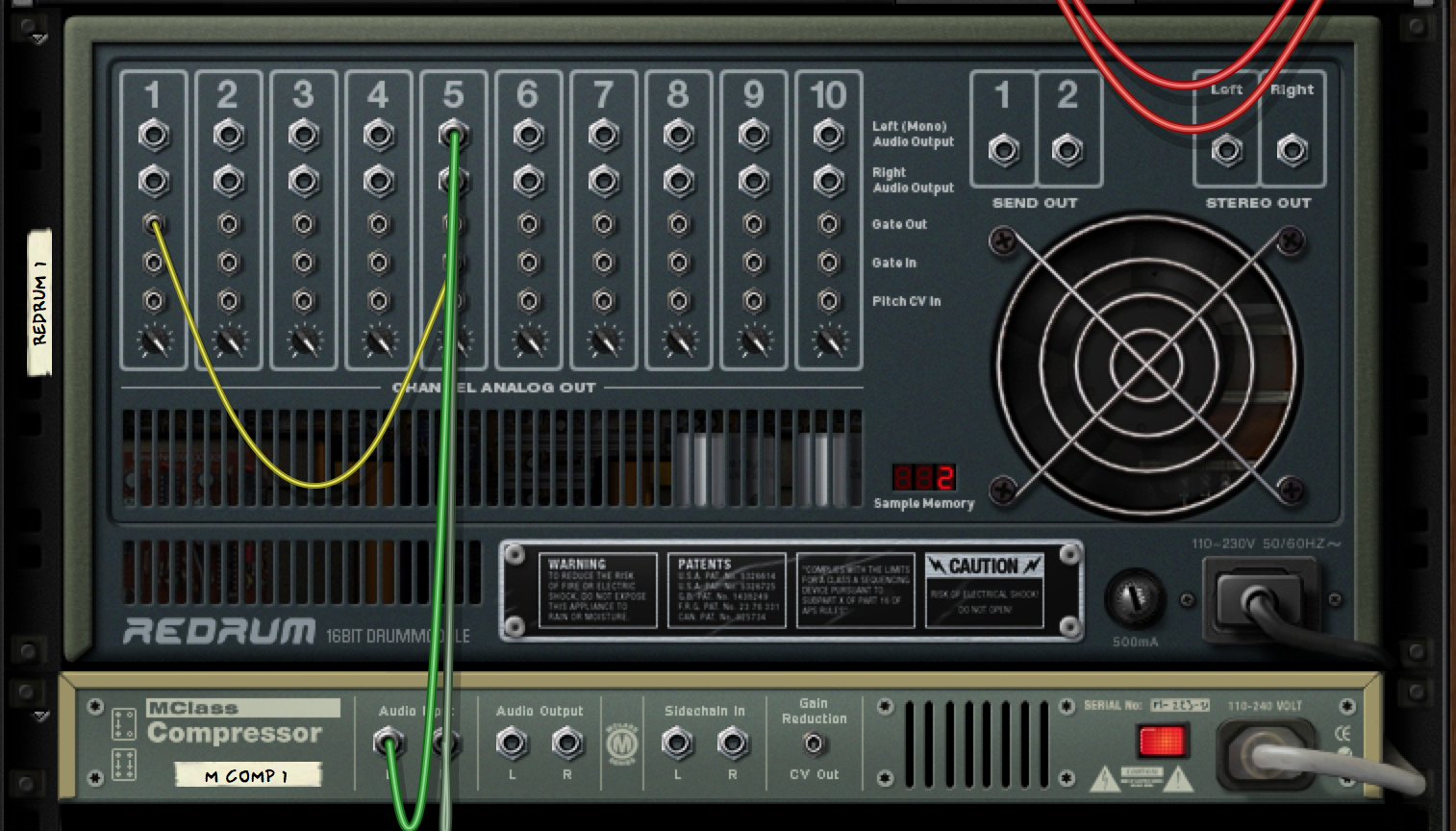Screen dimensions: 1456x831
Task: Click the "CAUTION" plate text
Action: point(985,566)
